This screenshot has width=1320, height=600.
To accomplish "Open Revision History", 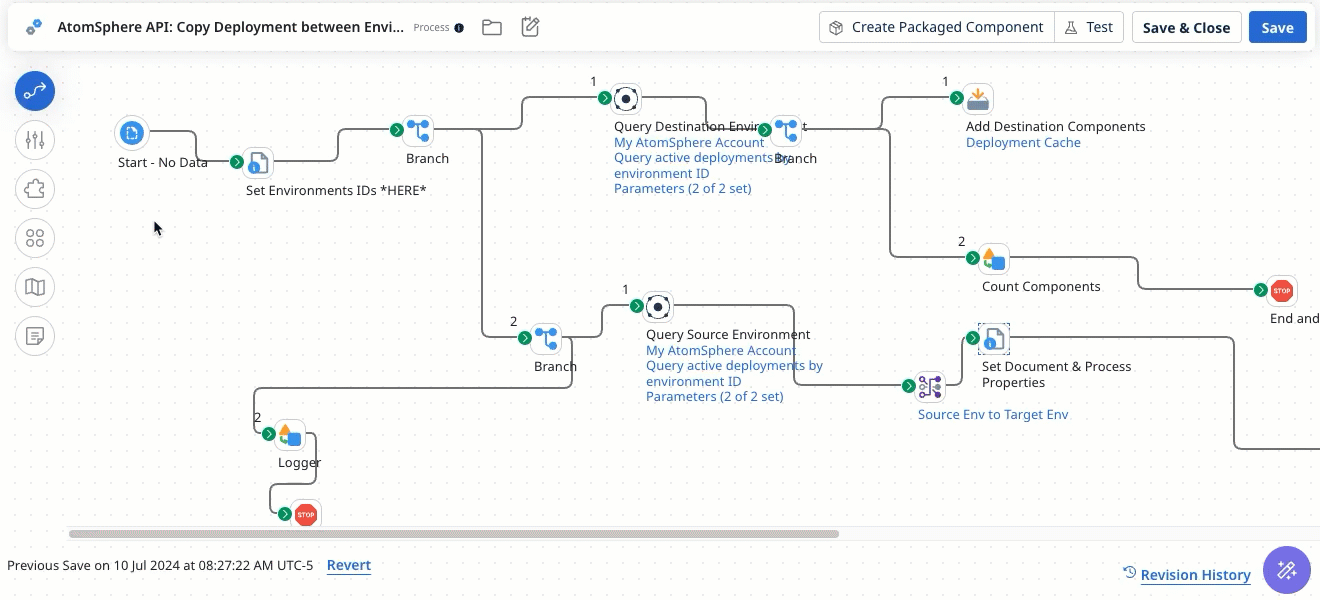I will tap(1195, 574).
